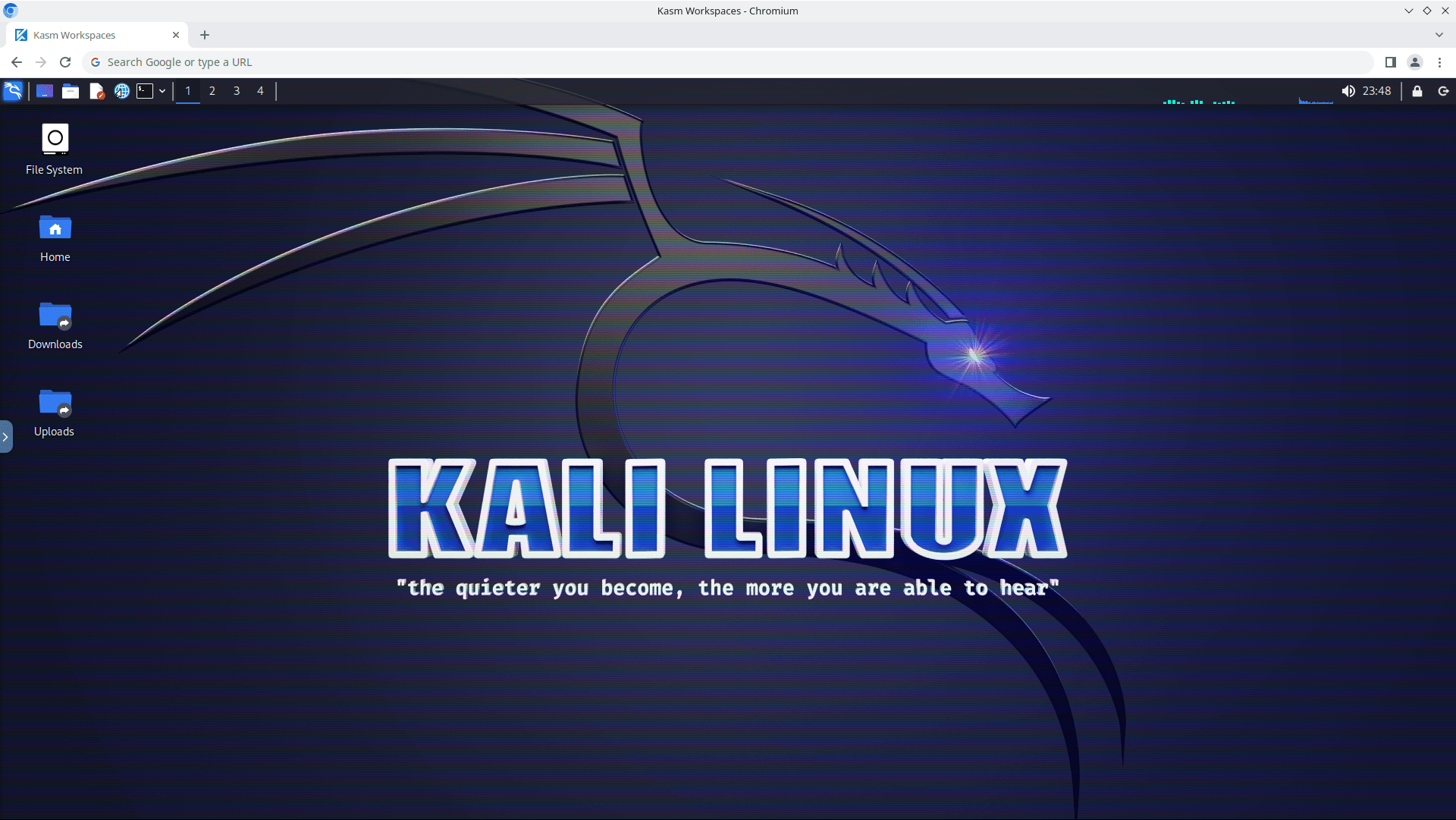Open the Chromium profile menu
This screenshot has height=820, width=1456.
click(x=1415, y=62)
